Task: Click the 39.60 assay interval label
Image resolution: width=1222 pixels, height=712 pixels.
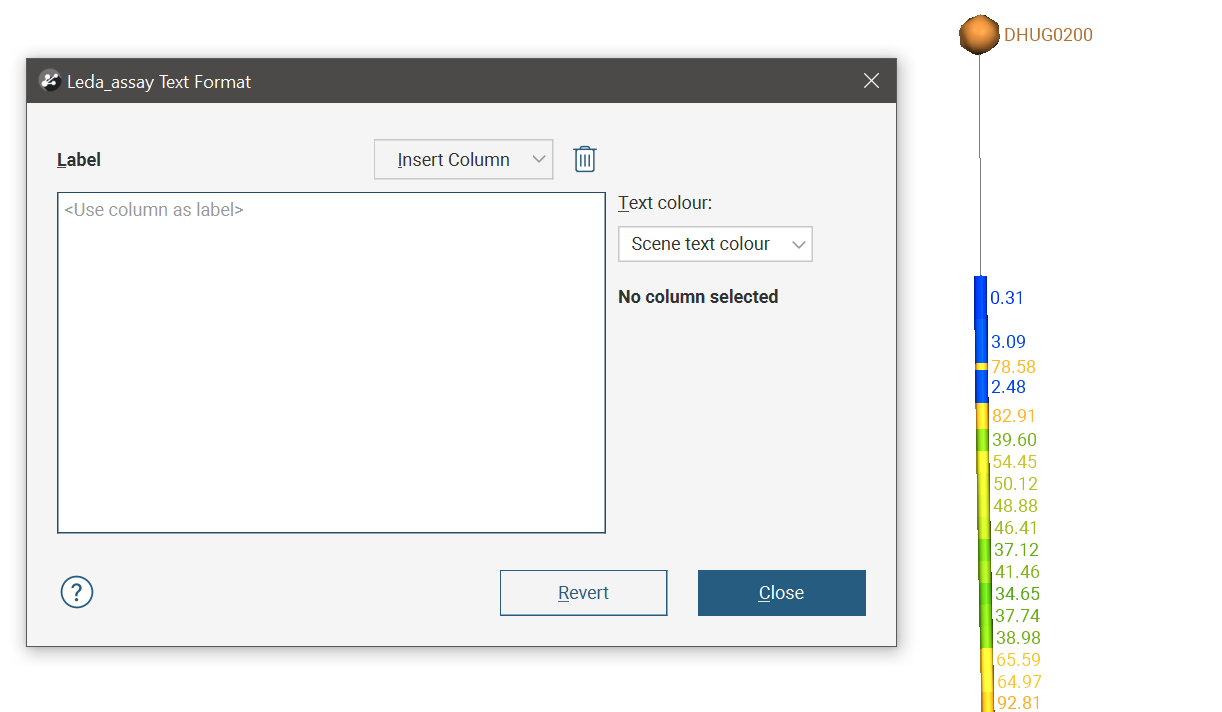Action: click(1014, 440)
